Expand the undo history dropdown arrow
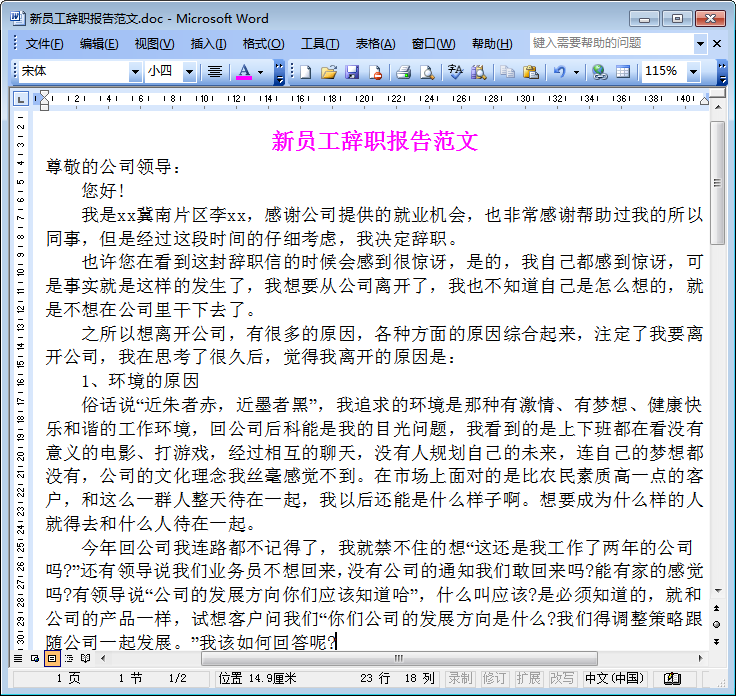The image size is (736, 696). (x=576, y=72)
